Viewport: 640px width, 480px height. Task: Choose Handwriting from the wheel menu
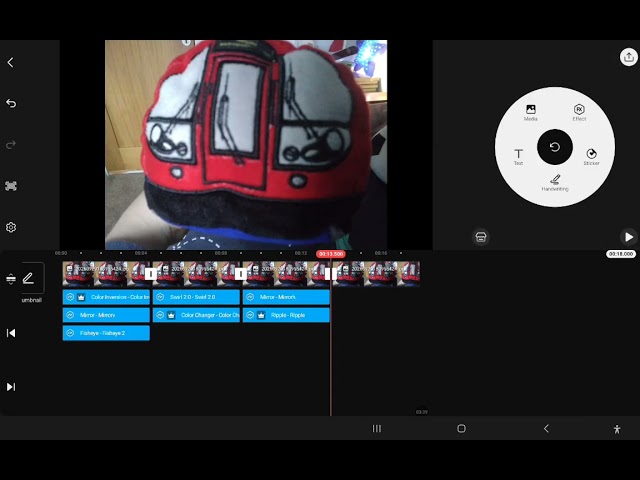tap(555, 183)
